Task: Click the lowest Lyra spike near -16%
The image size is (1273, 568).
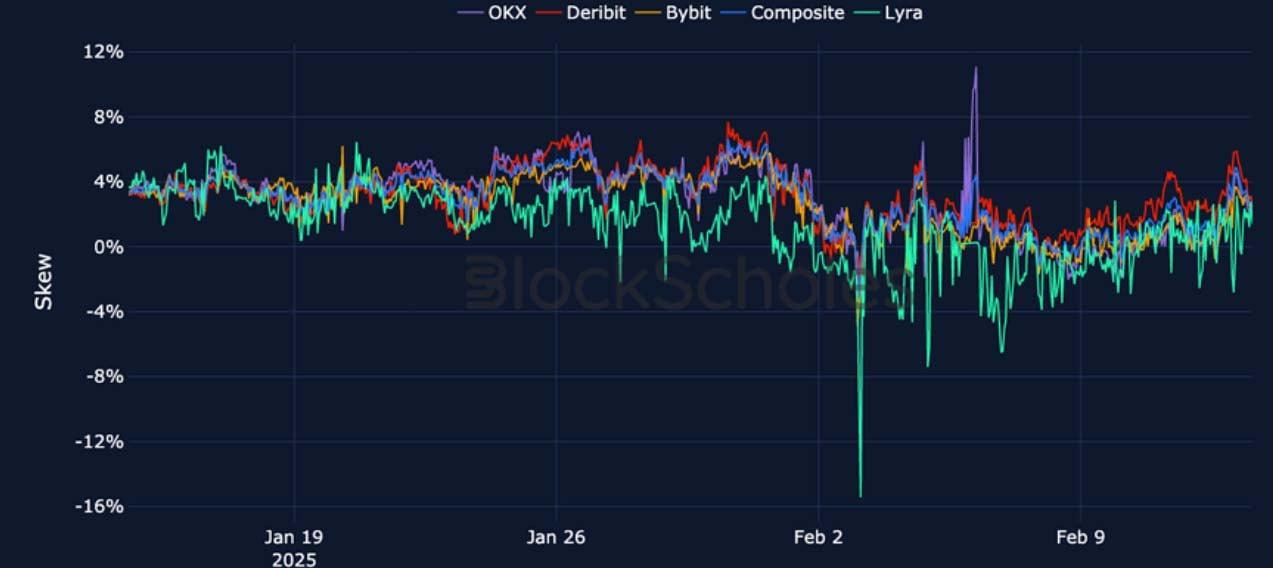Action: coord(860,495)
